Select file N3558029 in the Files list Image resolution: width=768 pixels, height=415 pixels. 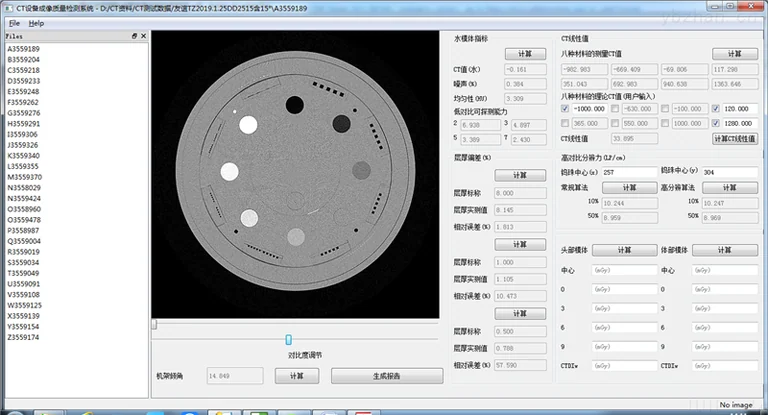click(24, 188)
